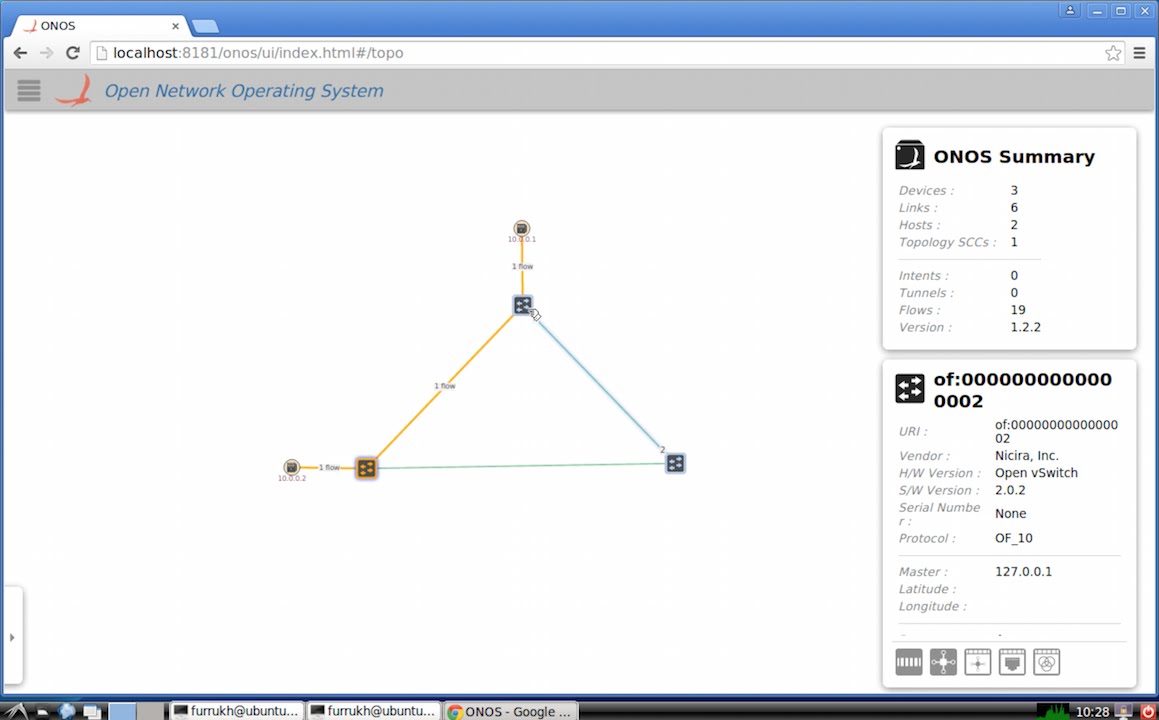Click the Latitude label in device panel

pyautogui.click(x=927, y=589)
